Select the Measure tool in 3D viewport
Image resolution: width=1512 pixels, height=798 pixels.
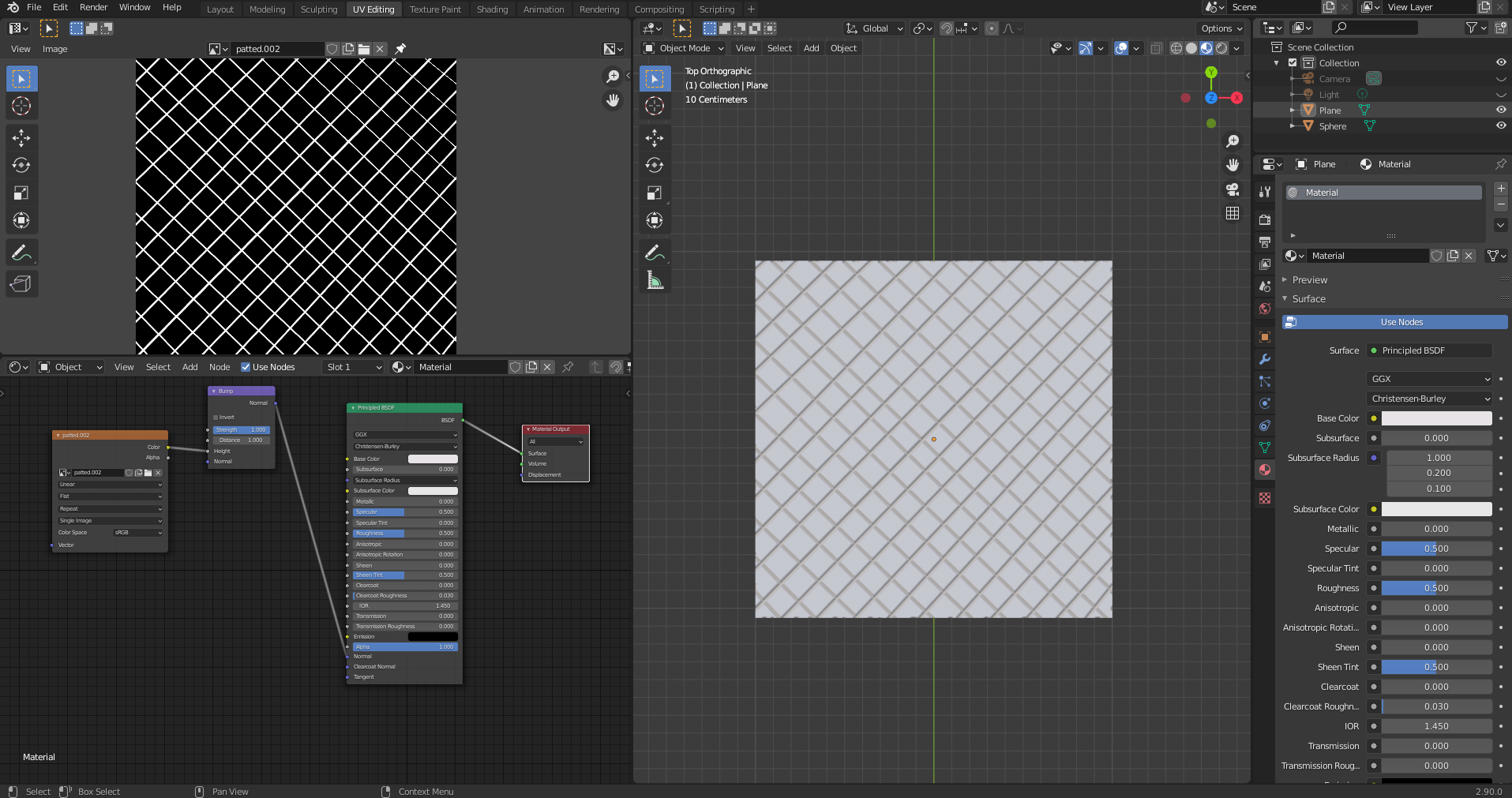(x=654, y=280)
